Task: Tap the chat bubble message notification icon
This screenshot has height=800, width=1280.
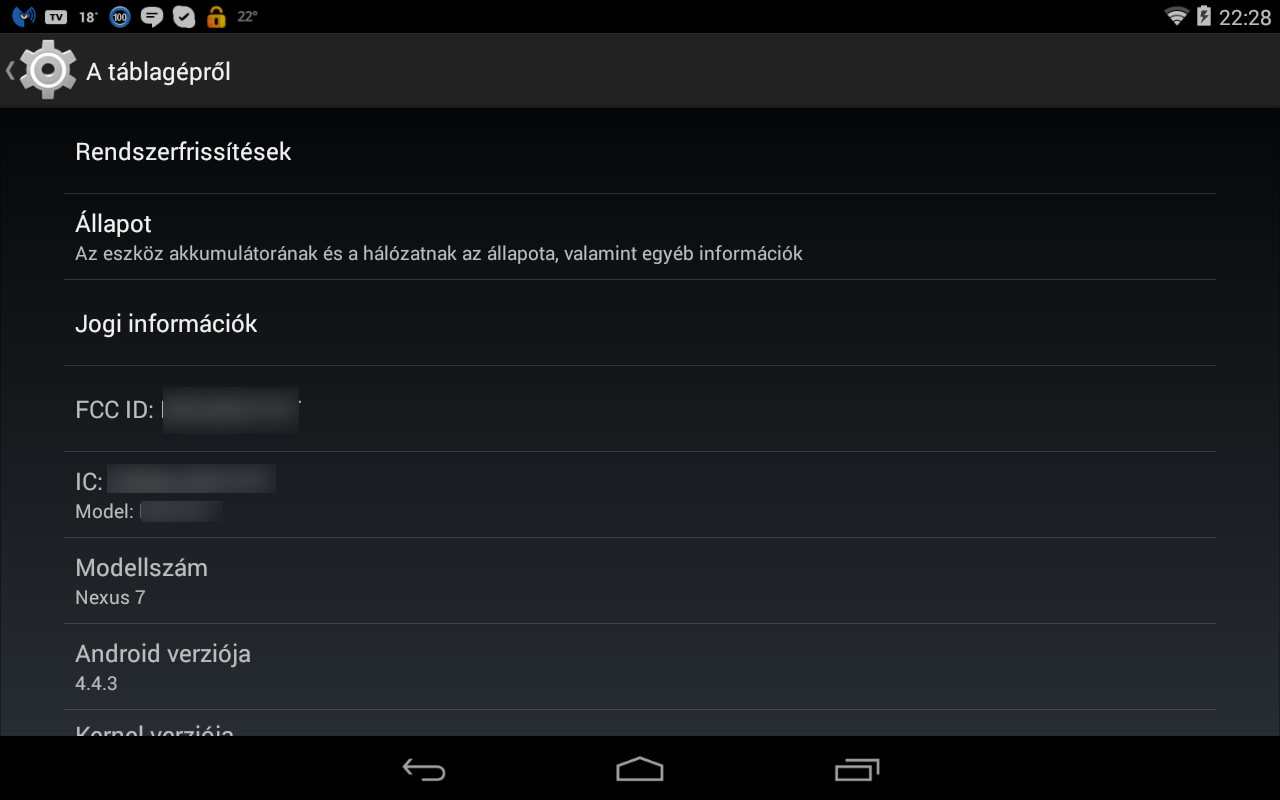Action: (x=152, y=17)
